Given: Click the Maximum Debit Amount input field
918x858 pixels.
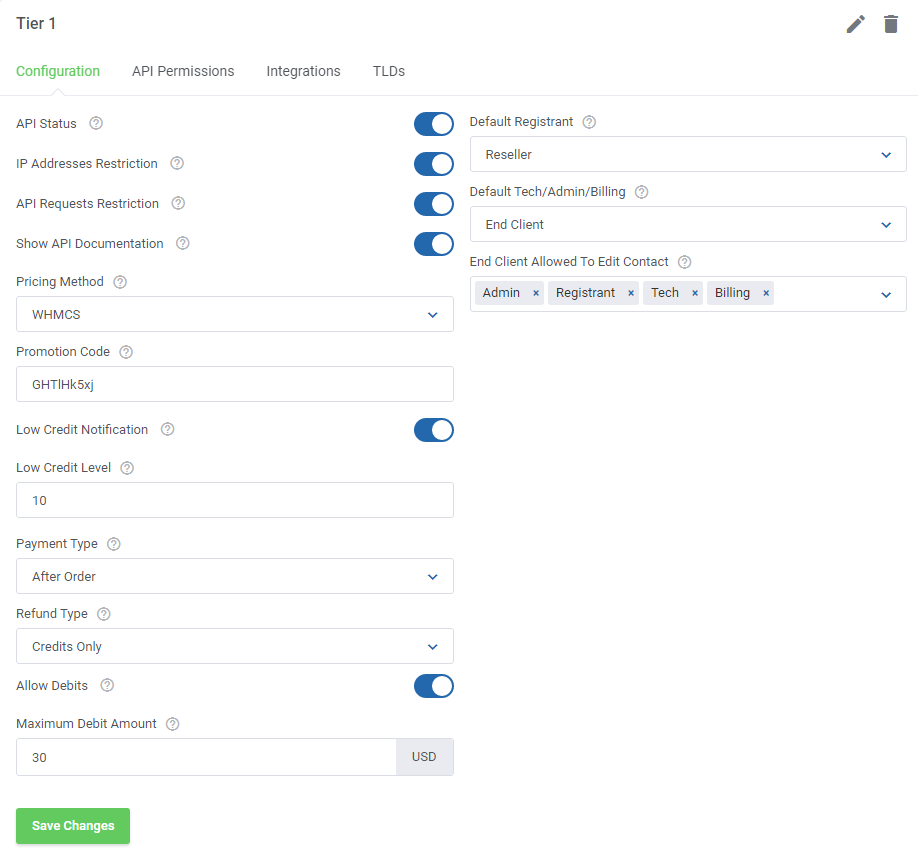Looking at the screenshot, I should pos(206,757).
